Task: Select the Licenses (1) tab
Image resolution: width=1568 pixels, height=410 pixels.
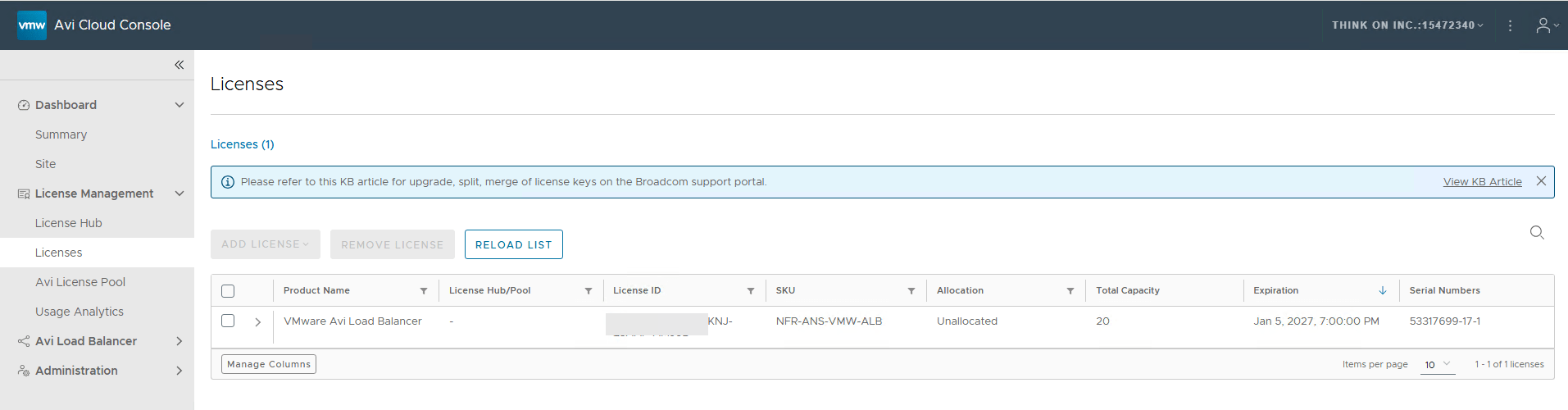Action: 243,144
